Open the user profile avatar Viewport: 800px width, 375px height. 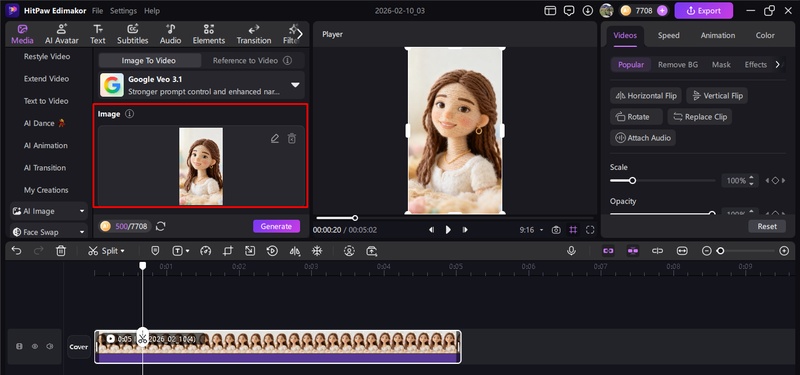[x=606, y=10]
